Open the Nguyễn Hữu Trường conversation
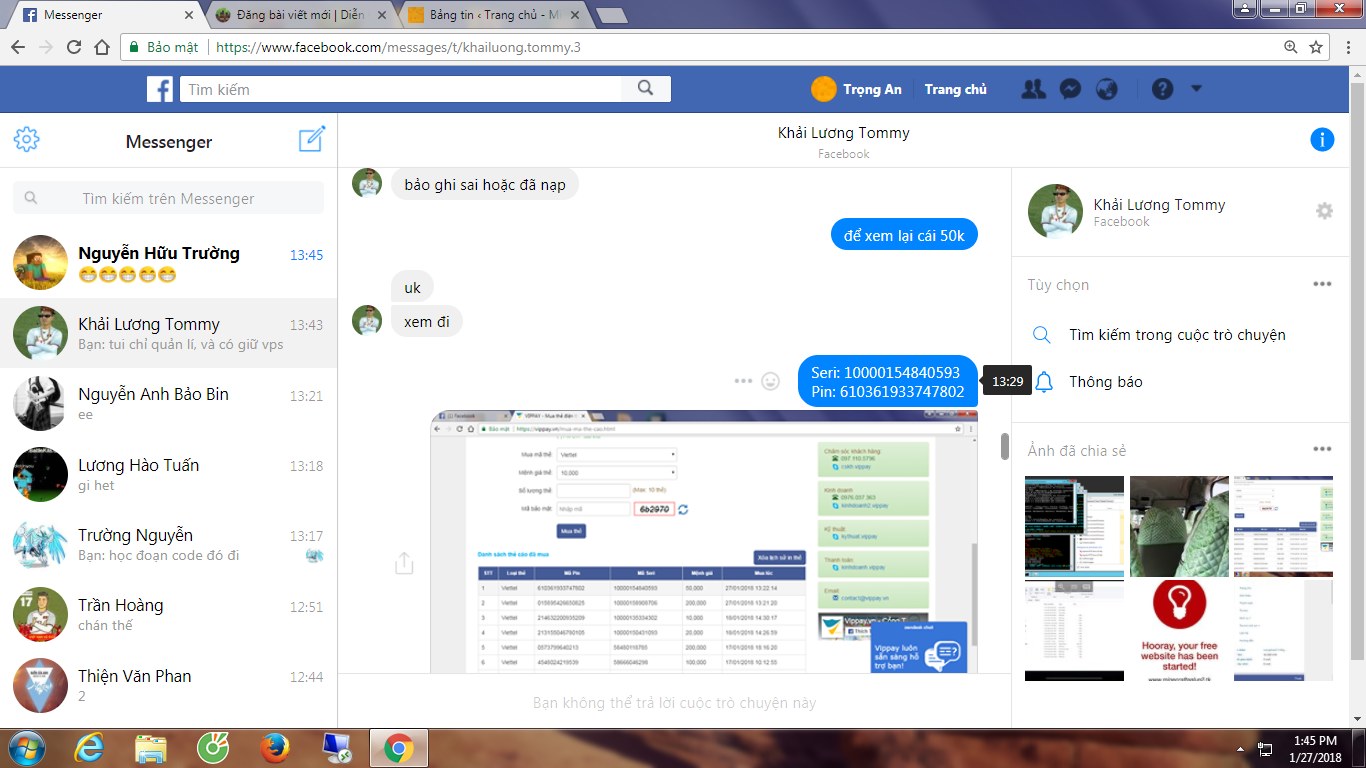This screenshot has height=768, width=1366. [169, 264]
